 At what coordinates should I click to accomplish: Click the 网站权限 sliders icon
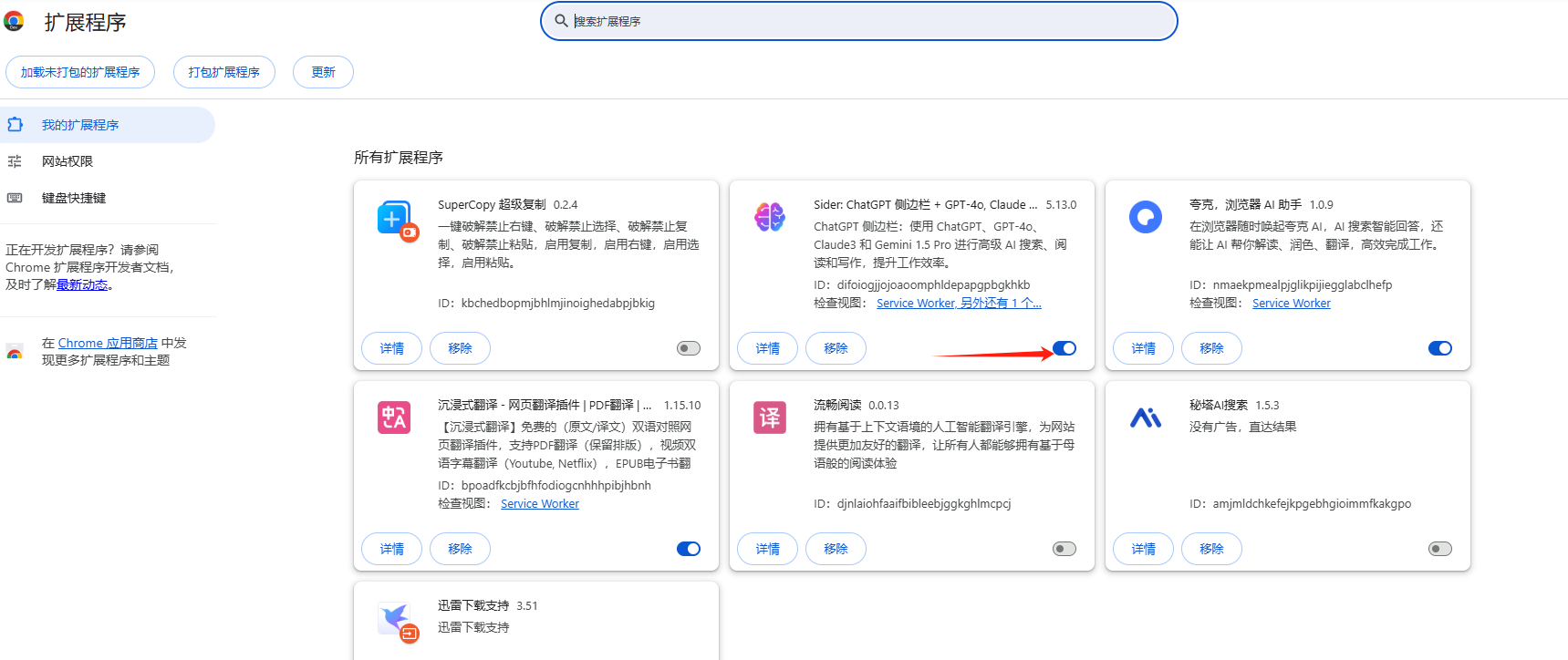pos(15,161)
